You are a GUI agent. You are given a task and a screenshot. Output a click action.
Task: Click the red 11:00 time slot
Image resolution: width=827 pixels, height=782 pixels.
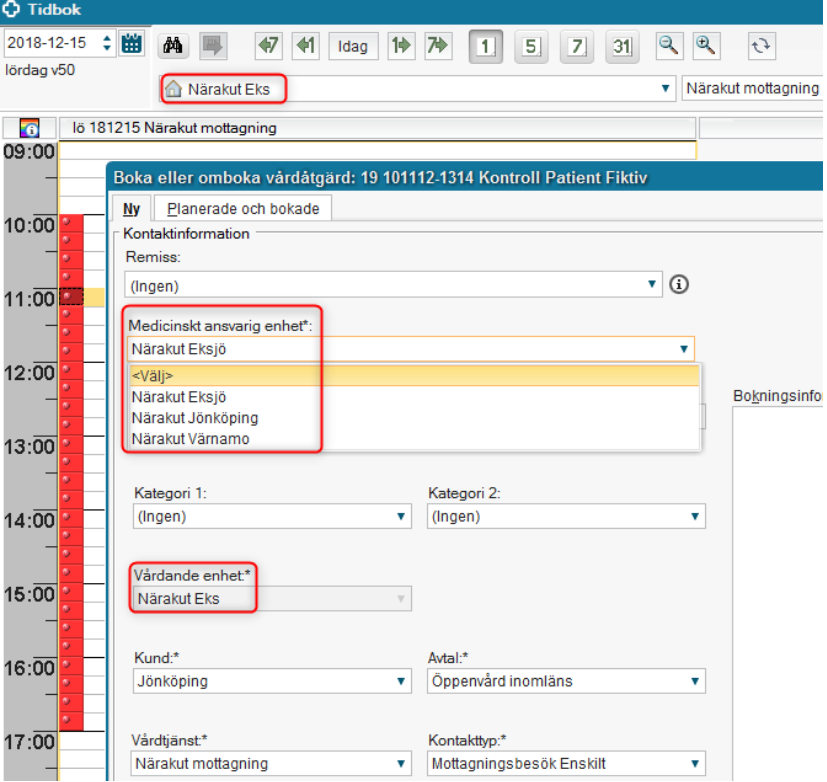pyautogui.click(x=70, y=297)
